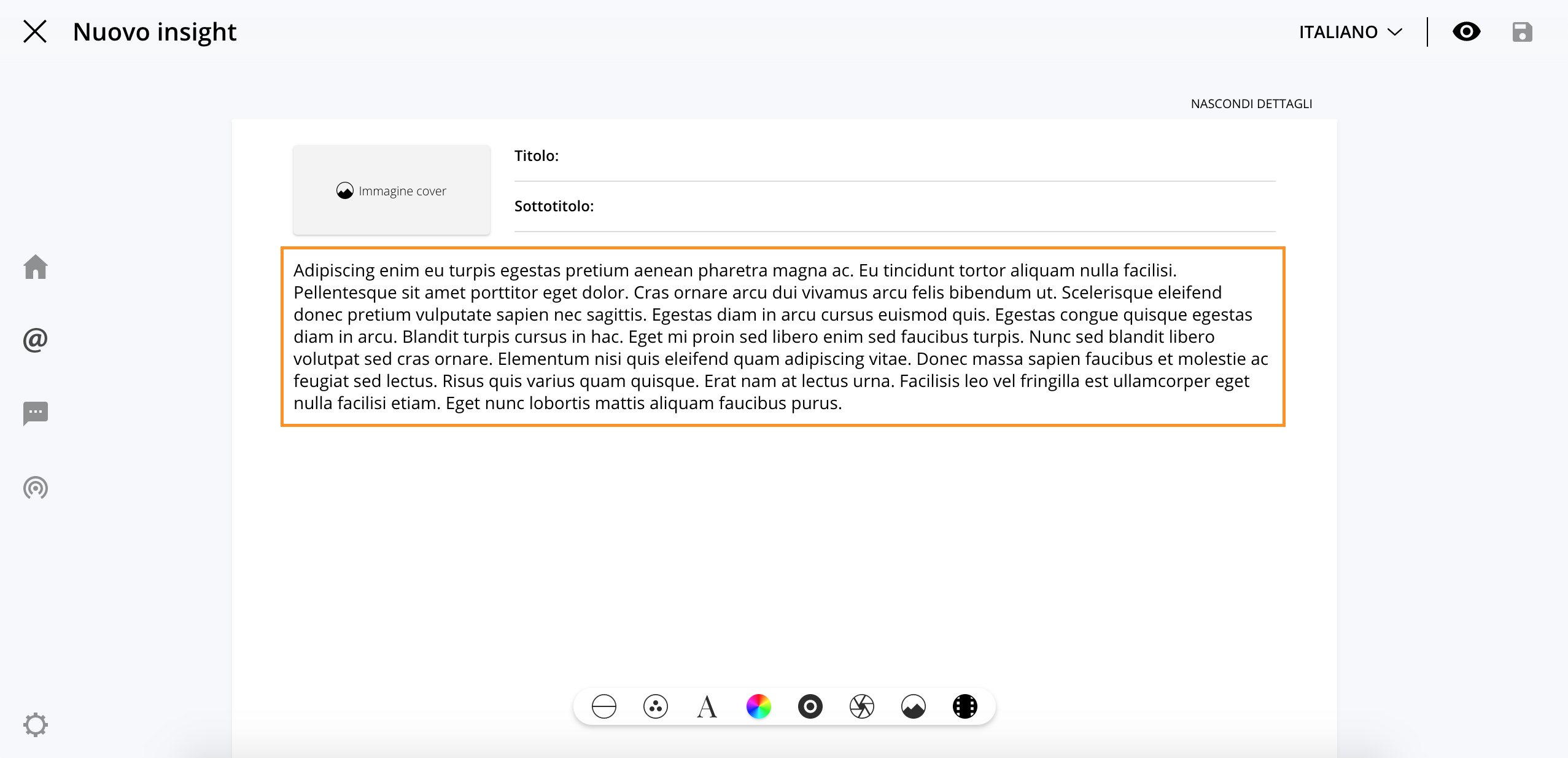The height and width of the screenshot is (758, 1568).
Task: Upload an Immagine cover image
Action: tap(392, 190)
